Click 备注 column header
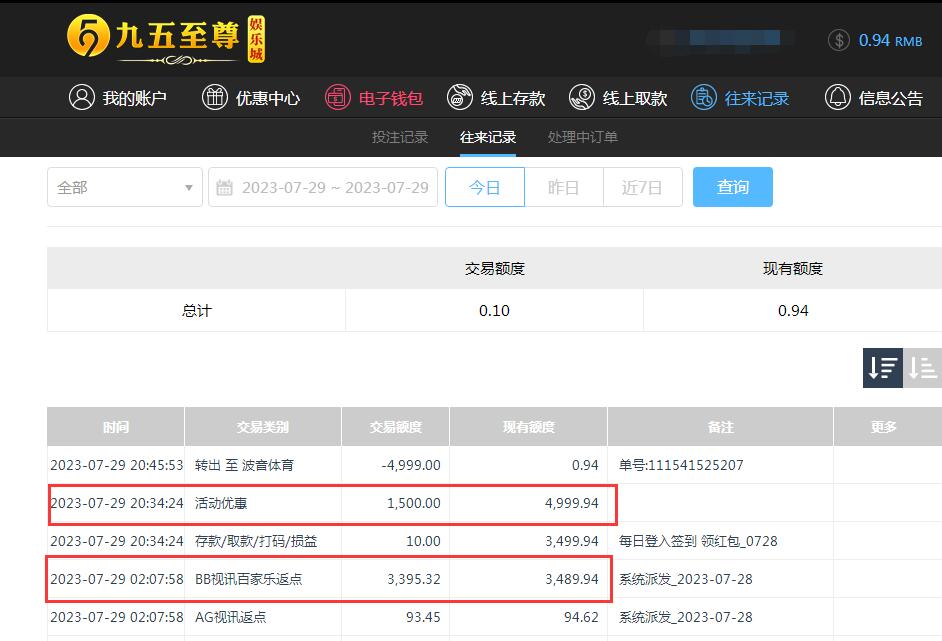Screen dimensions: 942x641 (720, 427)
